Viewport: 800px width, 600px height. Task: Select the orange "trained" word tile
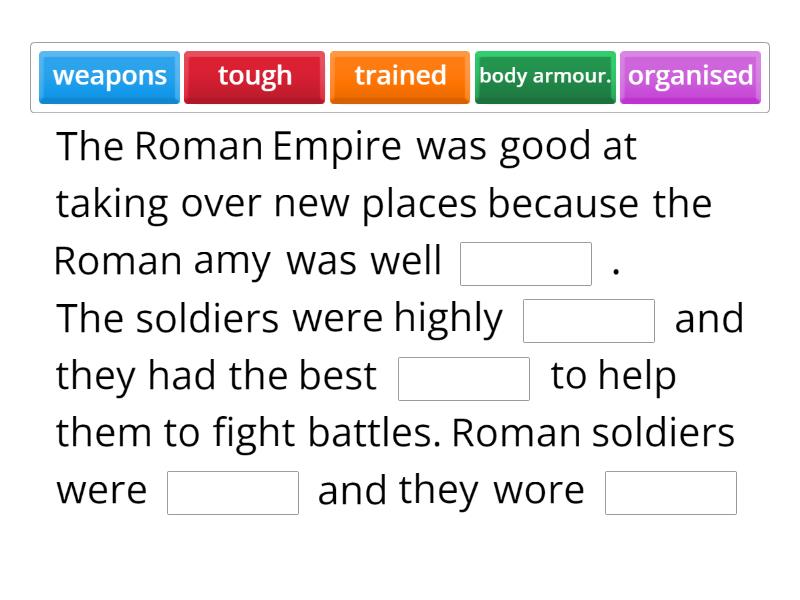click(x=398, y=75)
